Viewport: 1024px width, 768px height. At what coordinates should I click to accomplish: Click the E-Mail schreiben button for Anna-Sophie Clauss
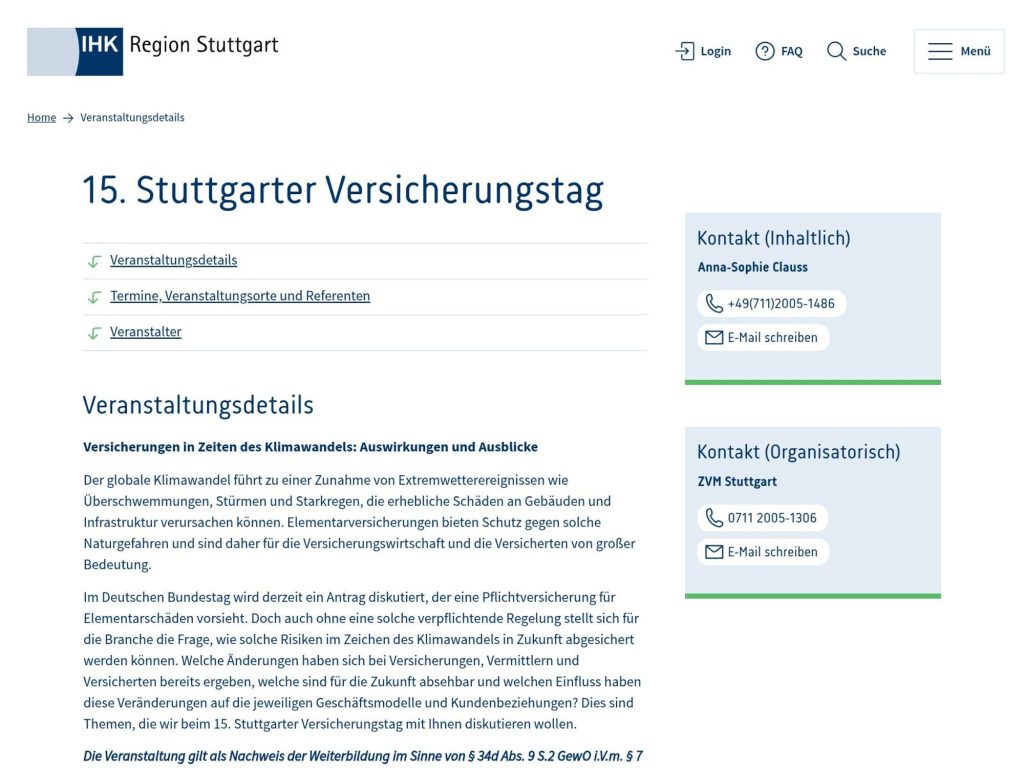[763, 337]
